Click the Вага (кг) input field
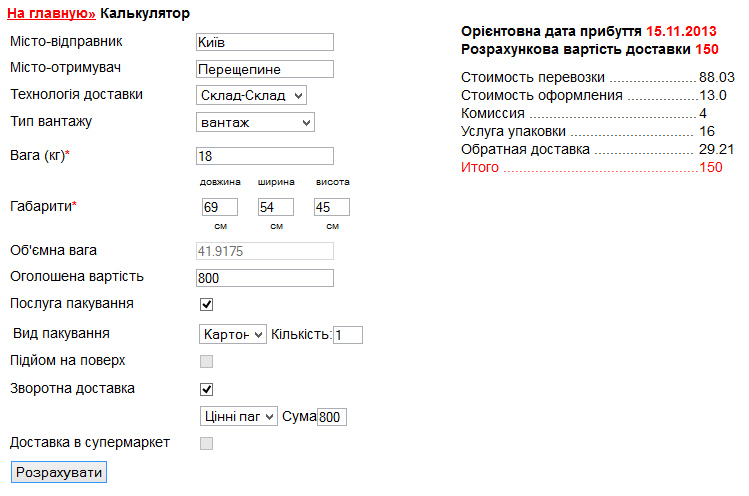Screen dimensions: 749x496 click(265, 156)
